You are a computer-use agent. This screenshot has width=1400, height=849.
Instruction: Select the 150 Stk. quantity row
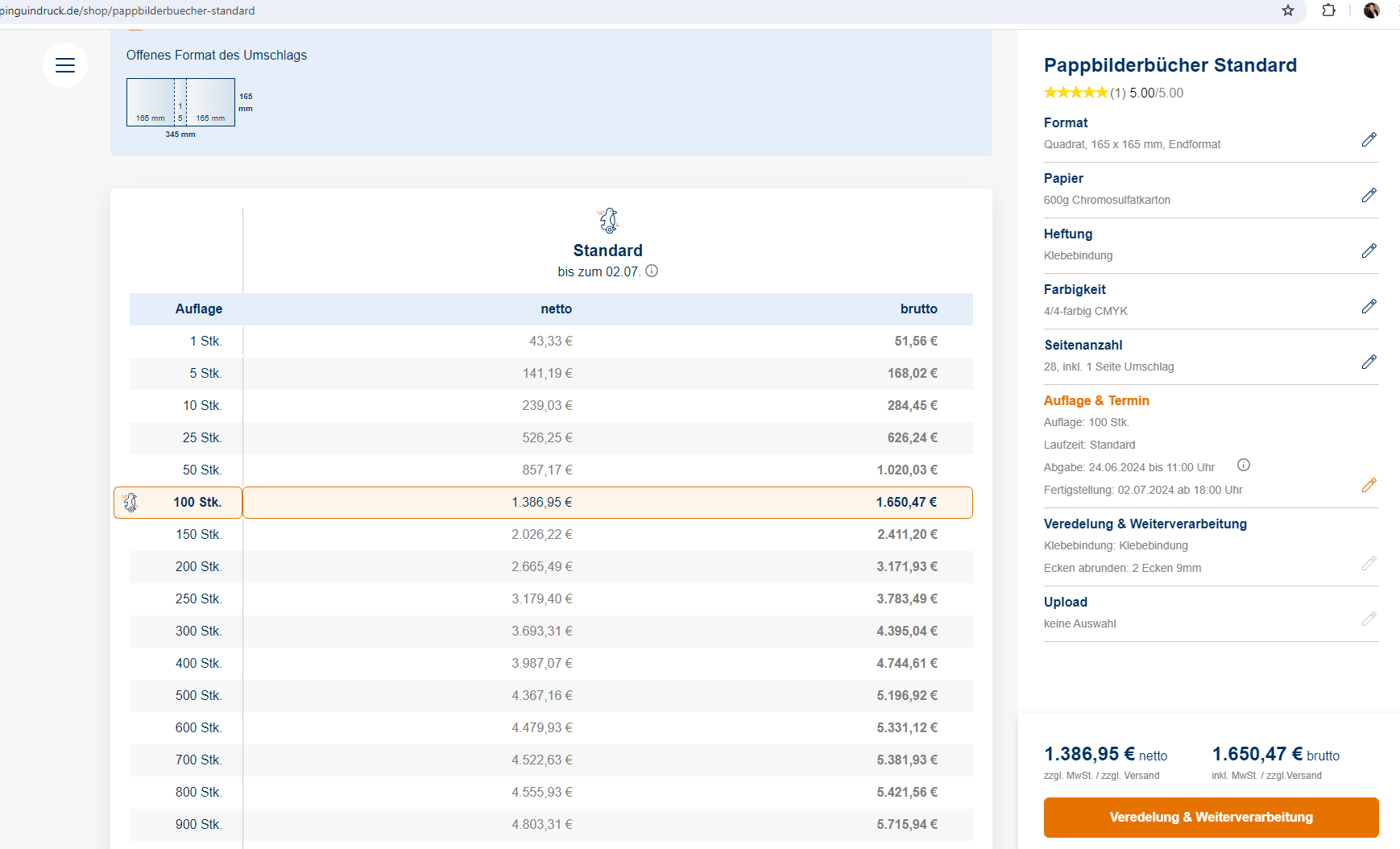pos(551,534)
